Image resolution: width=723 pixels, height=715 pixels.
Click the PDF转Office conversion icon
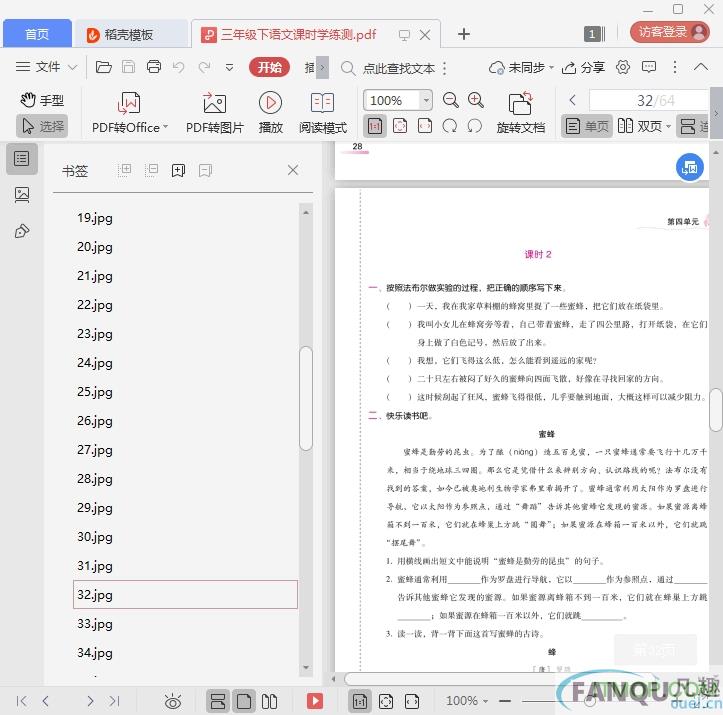129,103
